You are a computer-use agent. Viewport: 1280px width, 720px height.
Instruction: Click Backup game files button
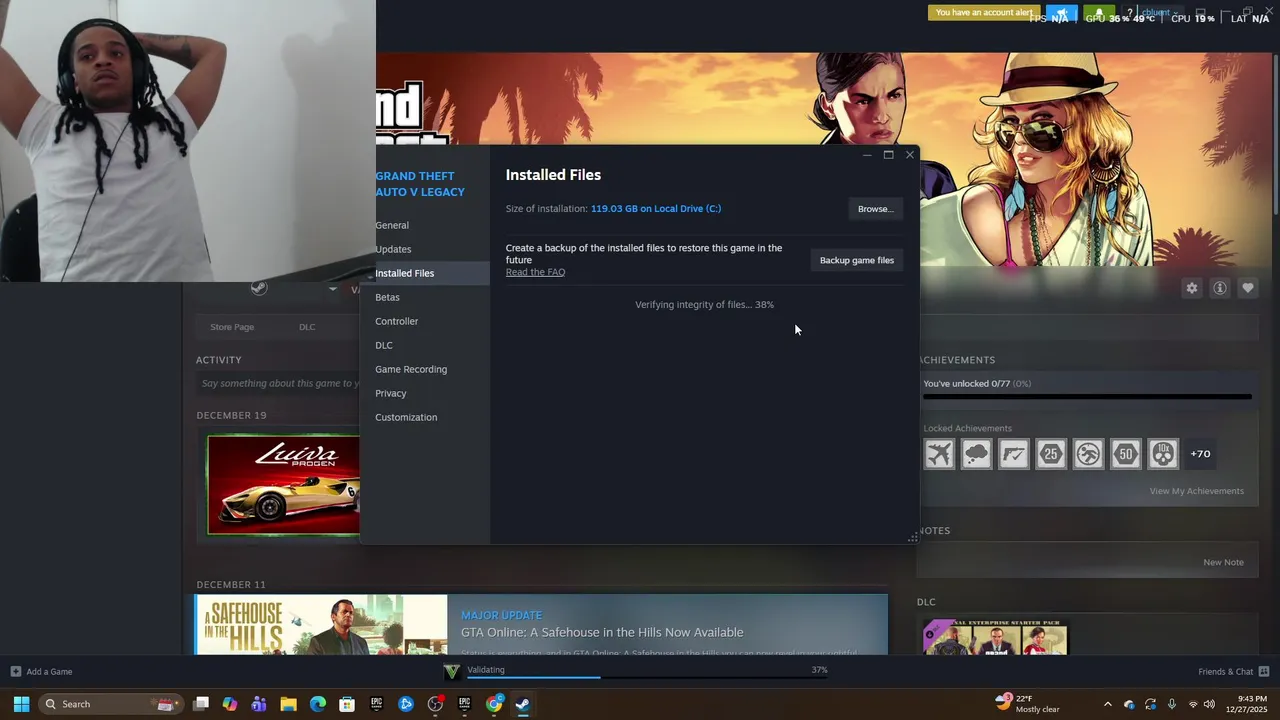click(857, 260)
